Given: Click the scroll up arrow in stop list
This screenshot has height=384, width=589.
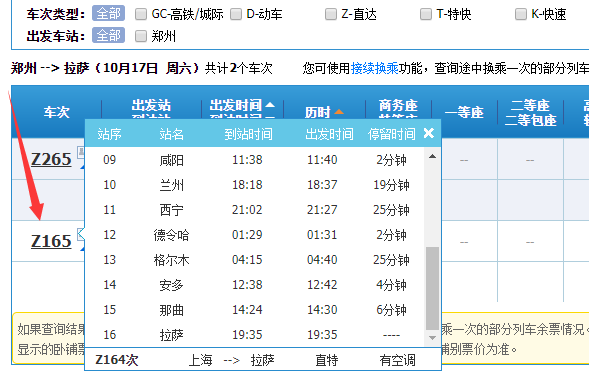Looking at the screenshot, I should tap(432, 156).
